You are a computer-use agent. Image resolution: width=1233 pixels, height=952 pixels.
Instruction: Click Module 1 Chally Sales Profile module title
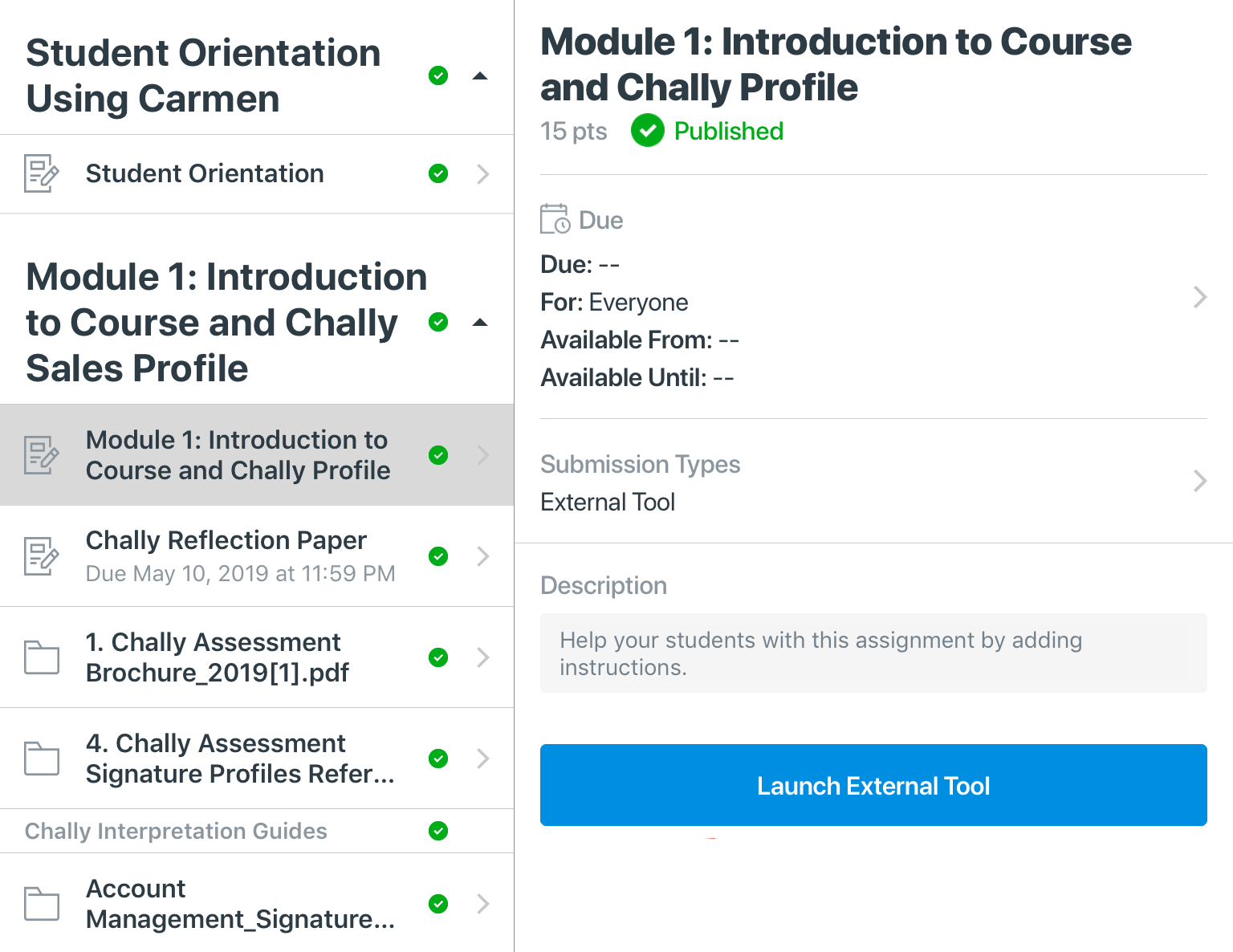click(x=226, y=322)
